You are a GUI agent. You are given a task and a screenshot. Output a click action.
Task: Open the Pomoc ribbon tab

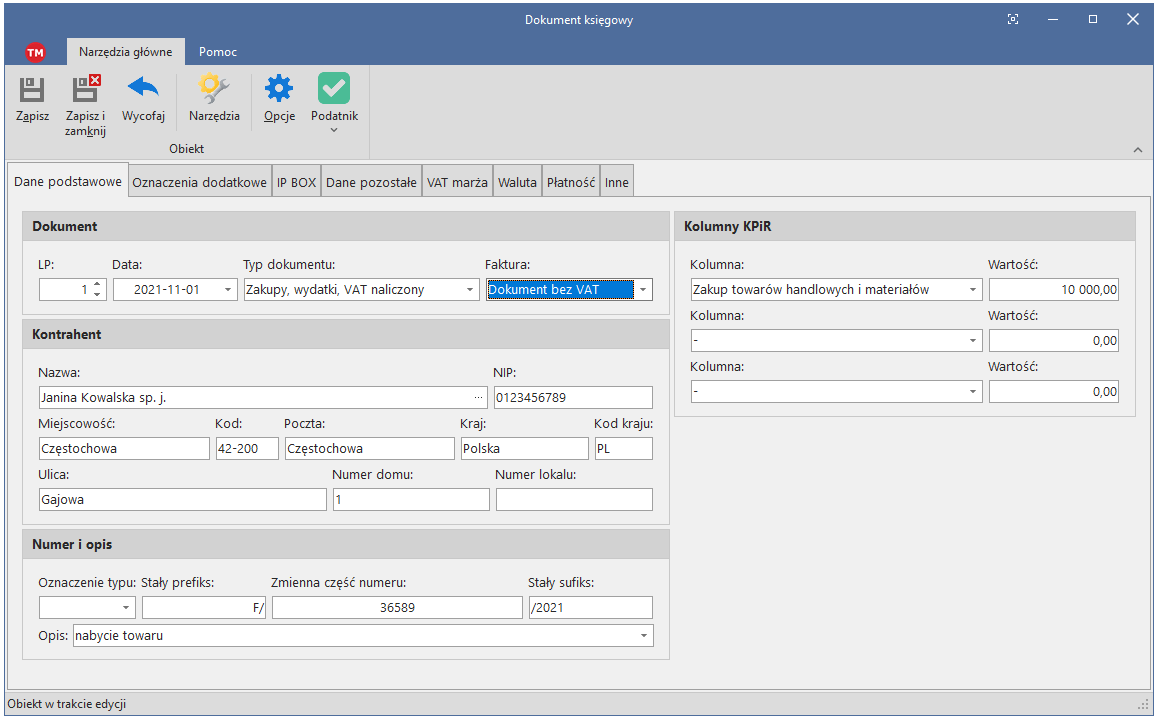(x=218, y=52)
